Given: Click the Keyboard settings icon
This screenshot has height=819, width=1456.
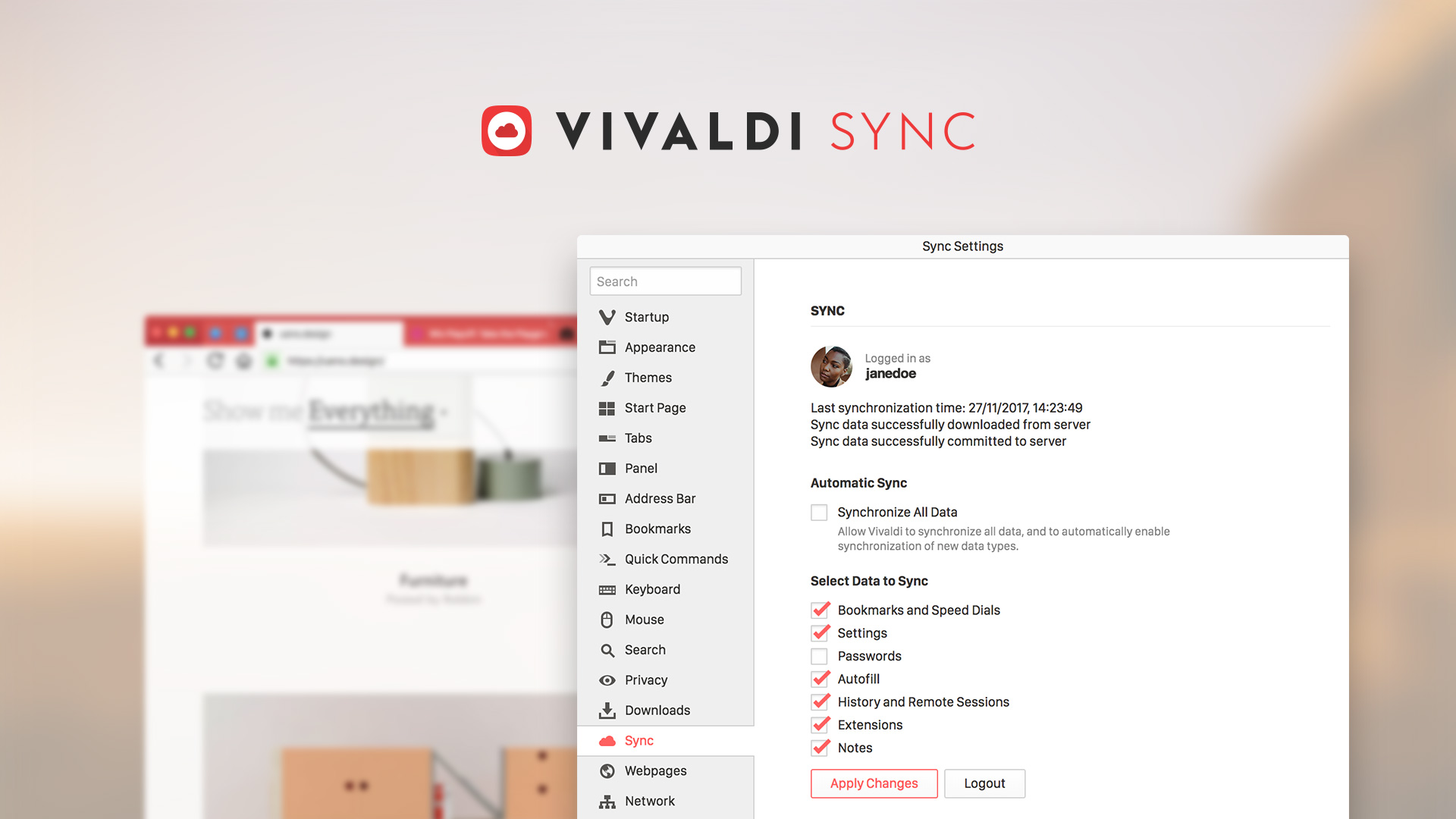Looking at the screenshot, I should [607, 589].
